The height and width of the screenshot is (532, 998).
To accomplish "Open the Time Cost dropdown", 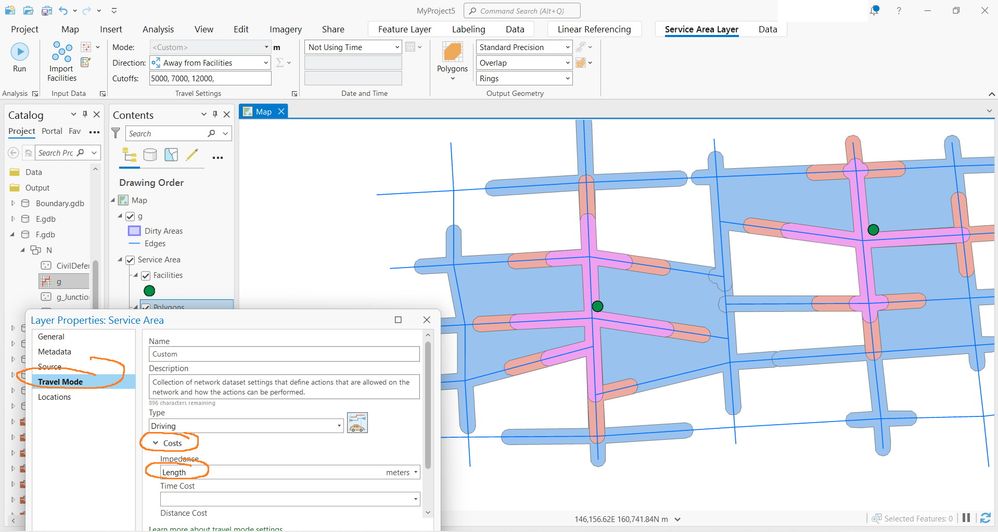I will tap(290, 499).
